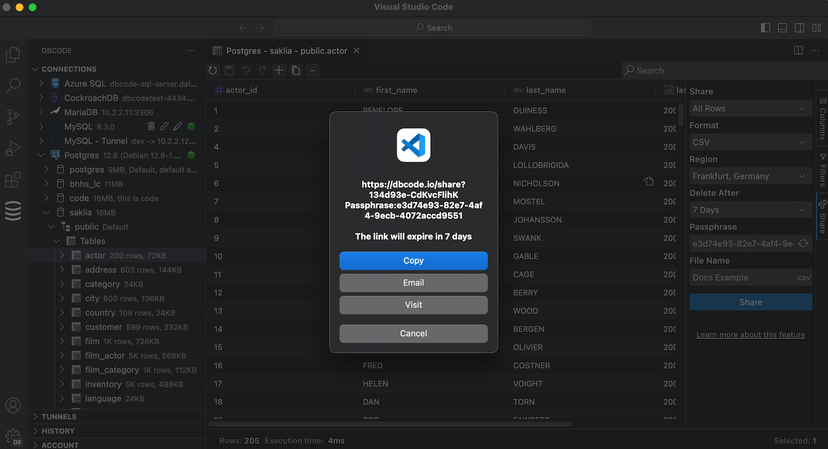Click the save icon in table toolbar
The height and width of the screenshot is (449, 828).
coord(229,70)
